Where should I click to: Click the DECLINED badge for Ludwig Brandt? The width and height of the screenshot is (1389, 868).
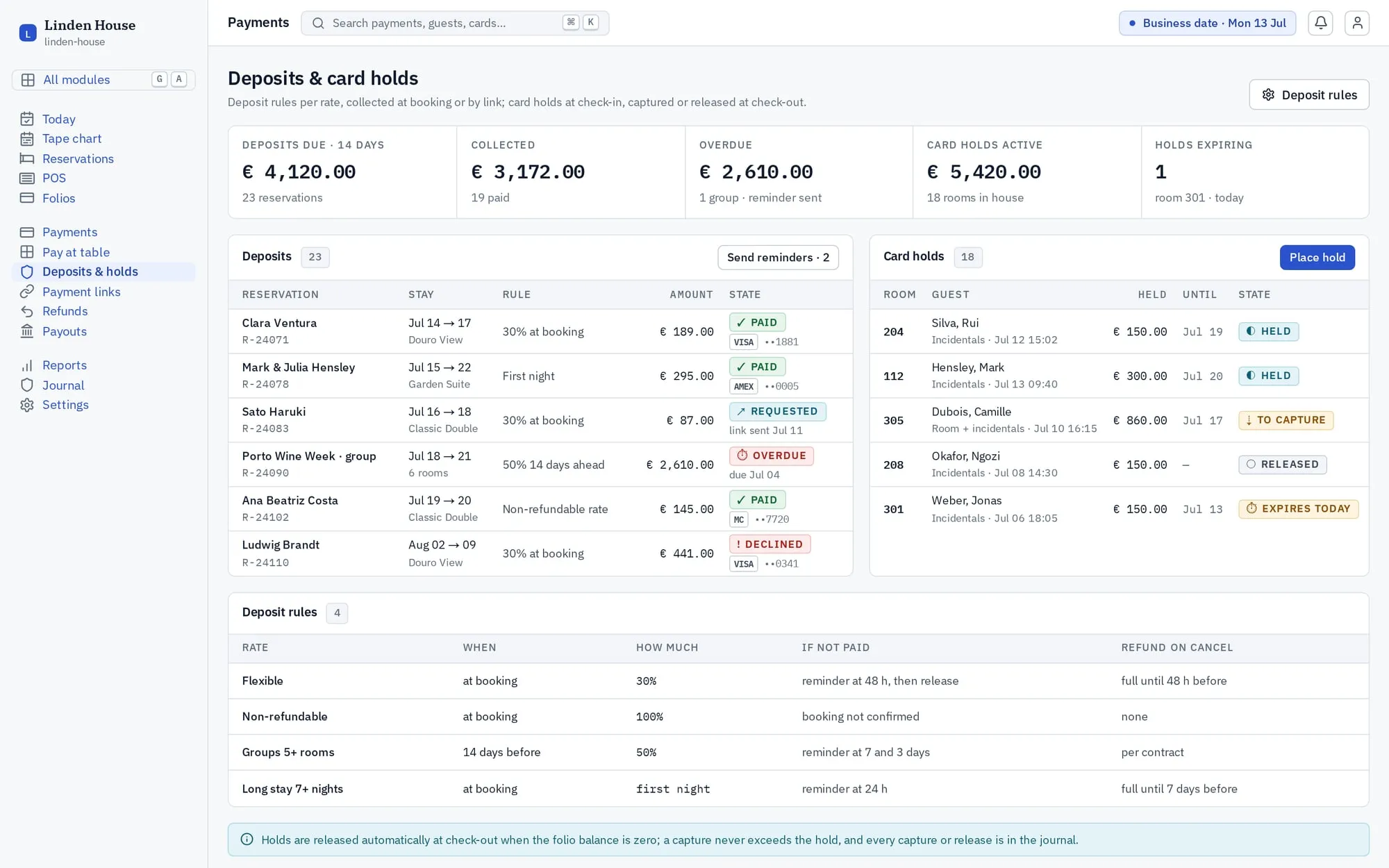point(770,544)
